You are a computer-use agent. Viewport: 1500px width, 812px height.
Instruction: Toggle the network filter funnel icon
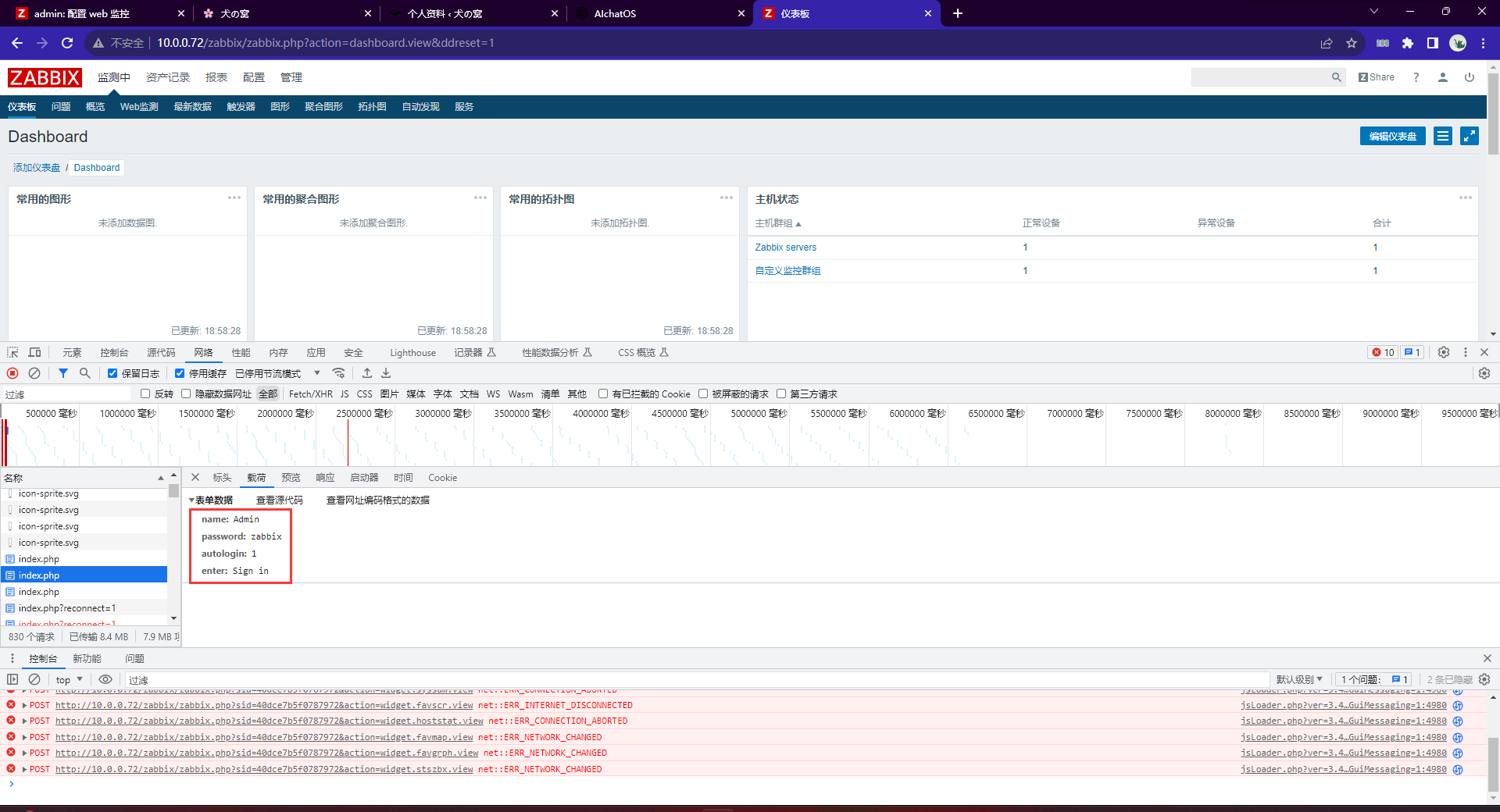pyautogui.click(x=63, y=373)
